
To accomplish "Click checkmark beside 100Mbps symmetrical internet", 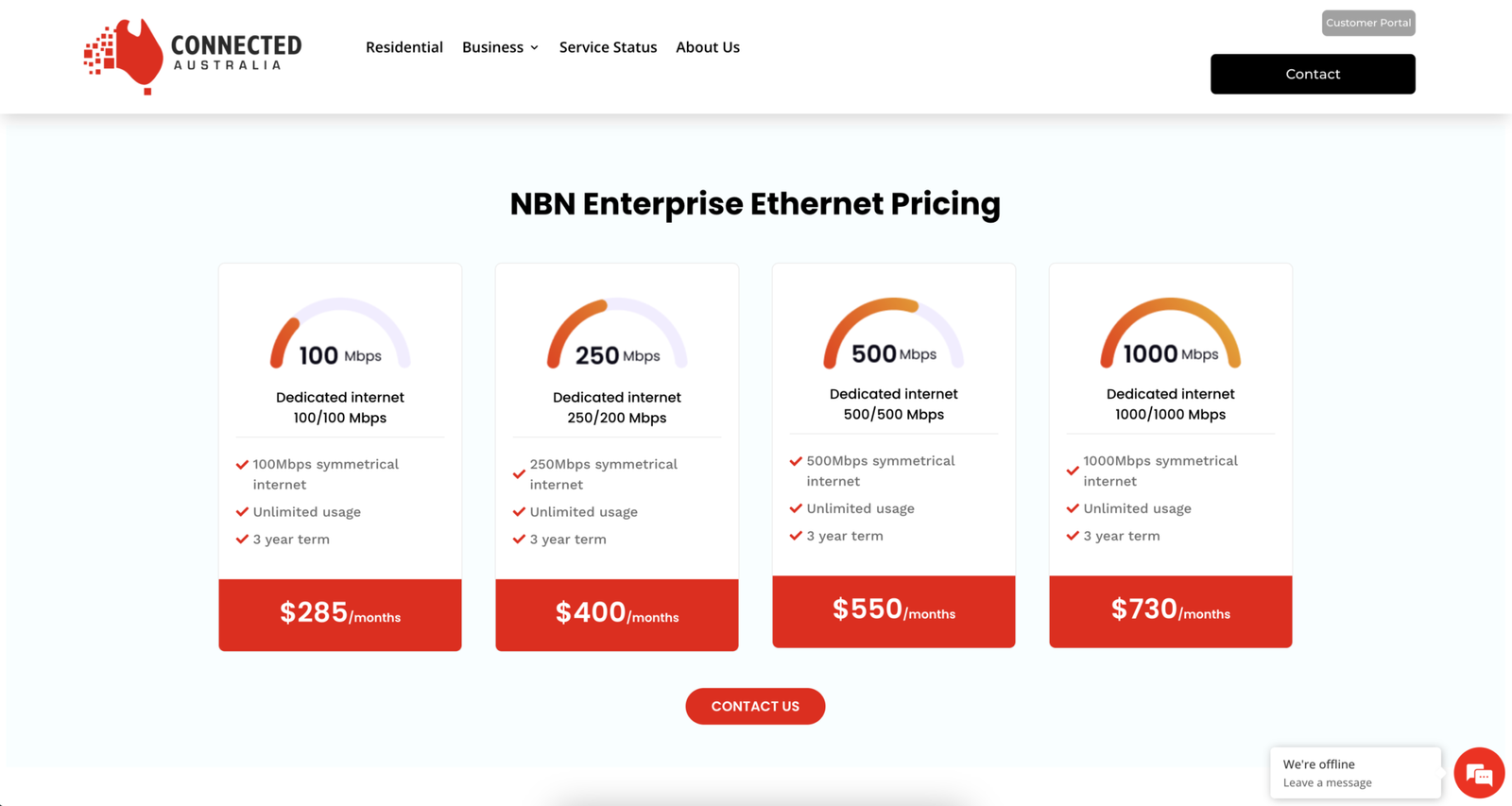I will click(x=242, y=465).
